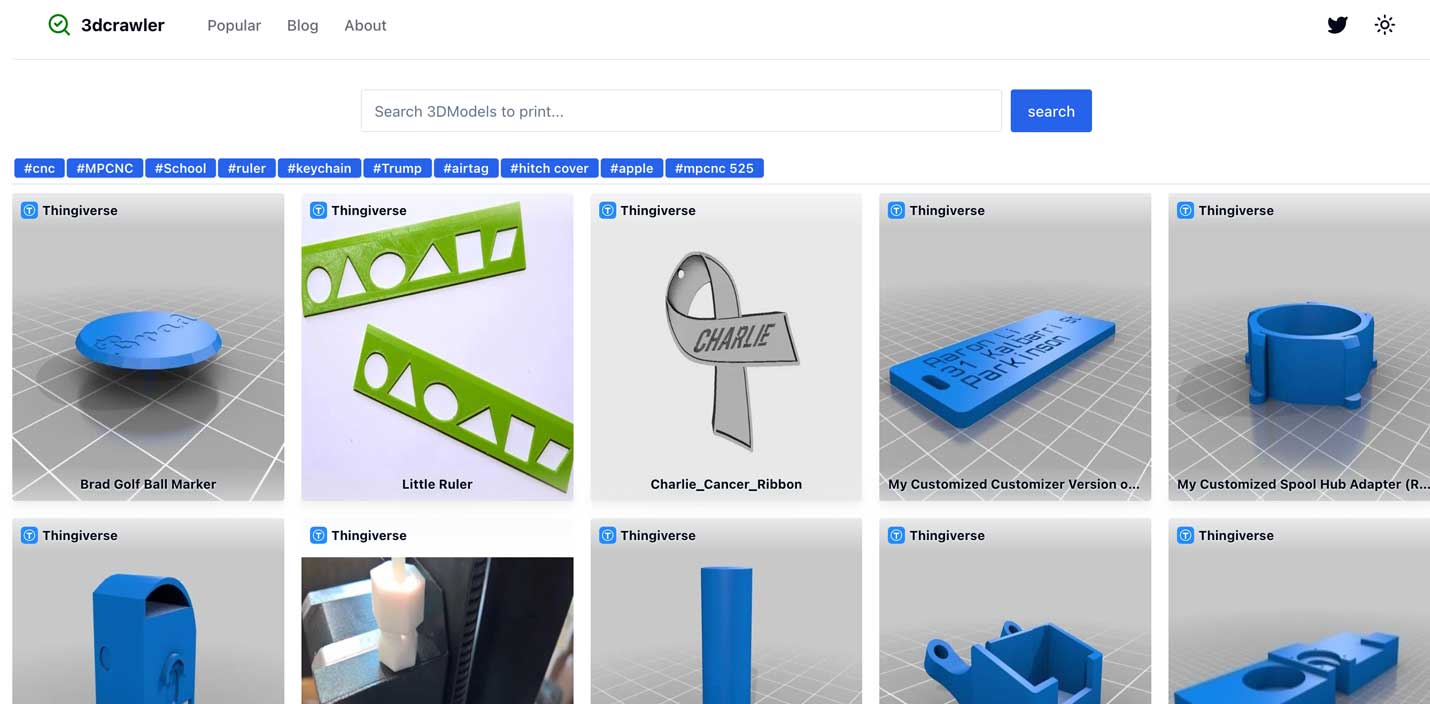The image size is (1430, 704).
Task: Open the Blog page
Action: click(302, 24)
